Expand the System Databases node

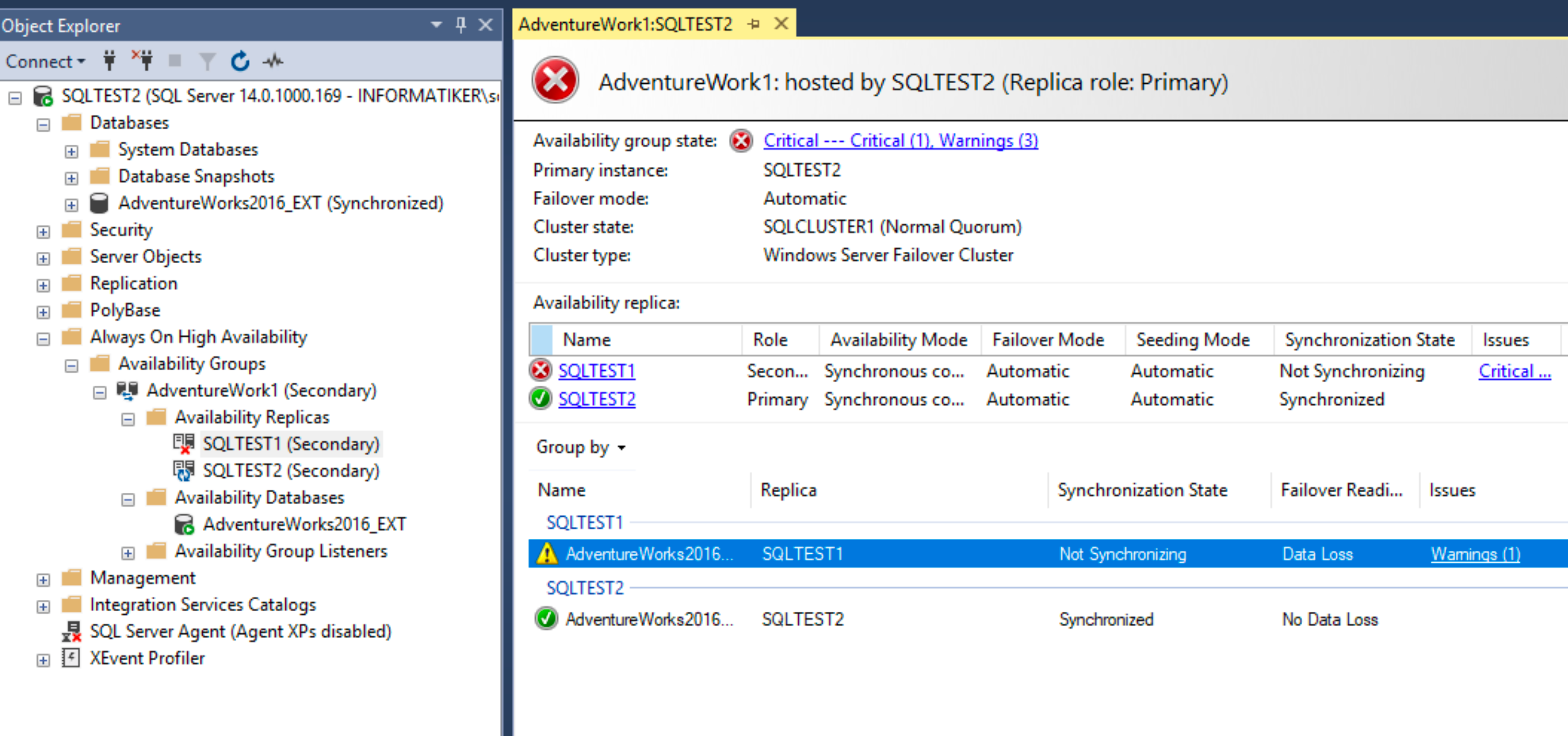[71, 152]
